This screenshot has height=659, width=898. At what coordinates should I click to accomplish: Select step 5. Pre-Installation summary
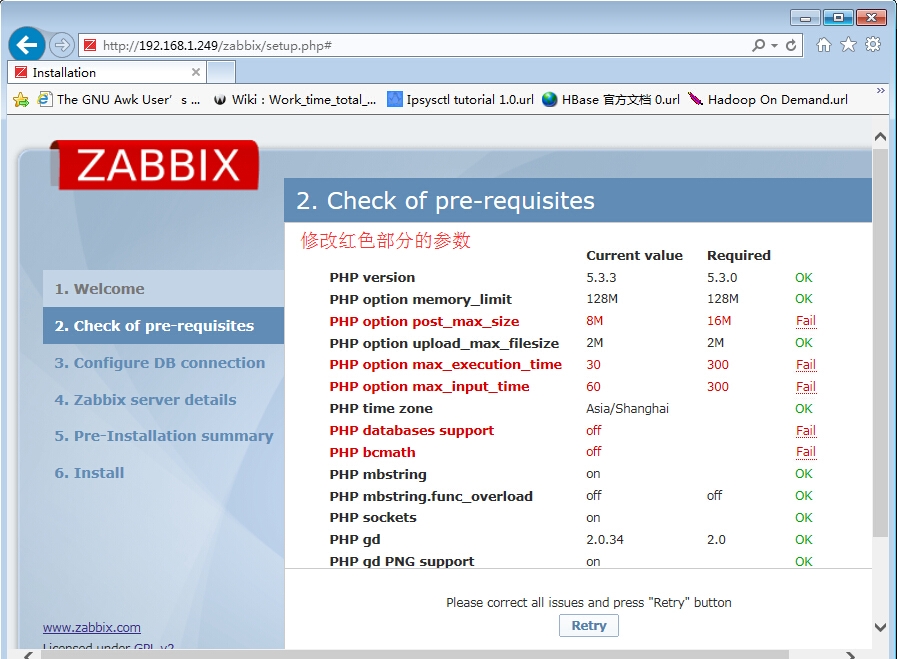tap(163, 436)
